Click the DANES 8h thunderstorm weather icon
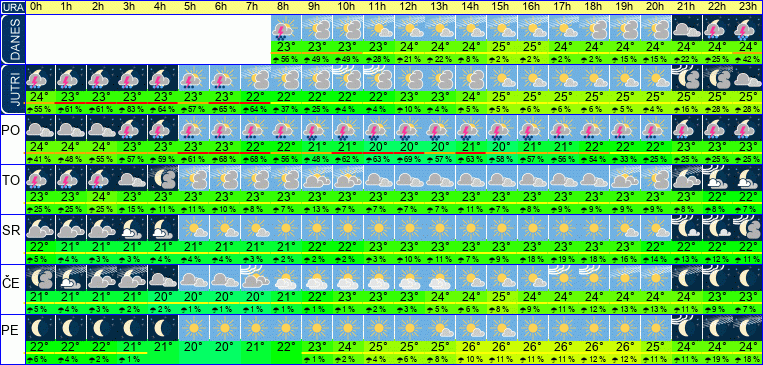 [286, 28]
